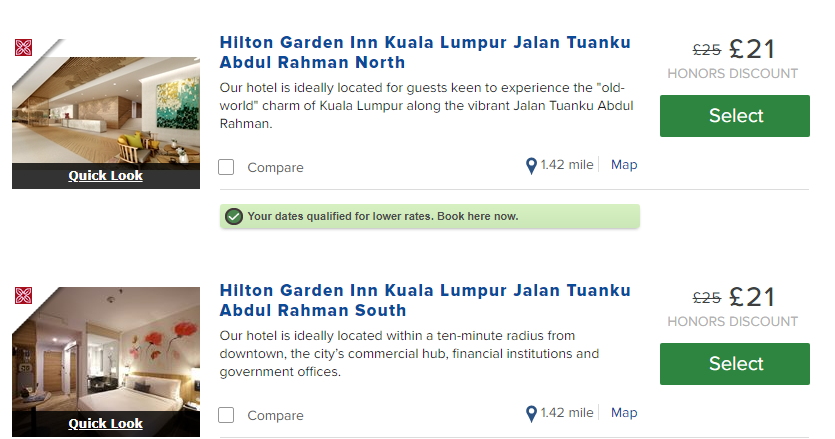The width and height of the screenshot is (835, 439).
Task: View the North hotel lobby photo
Action: [x=105, y=110]
